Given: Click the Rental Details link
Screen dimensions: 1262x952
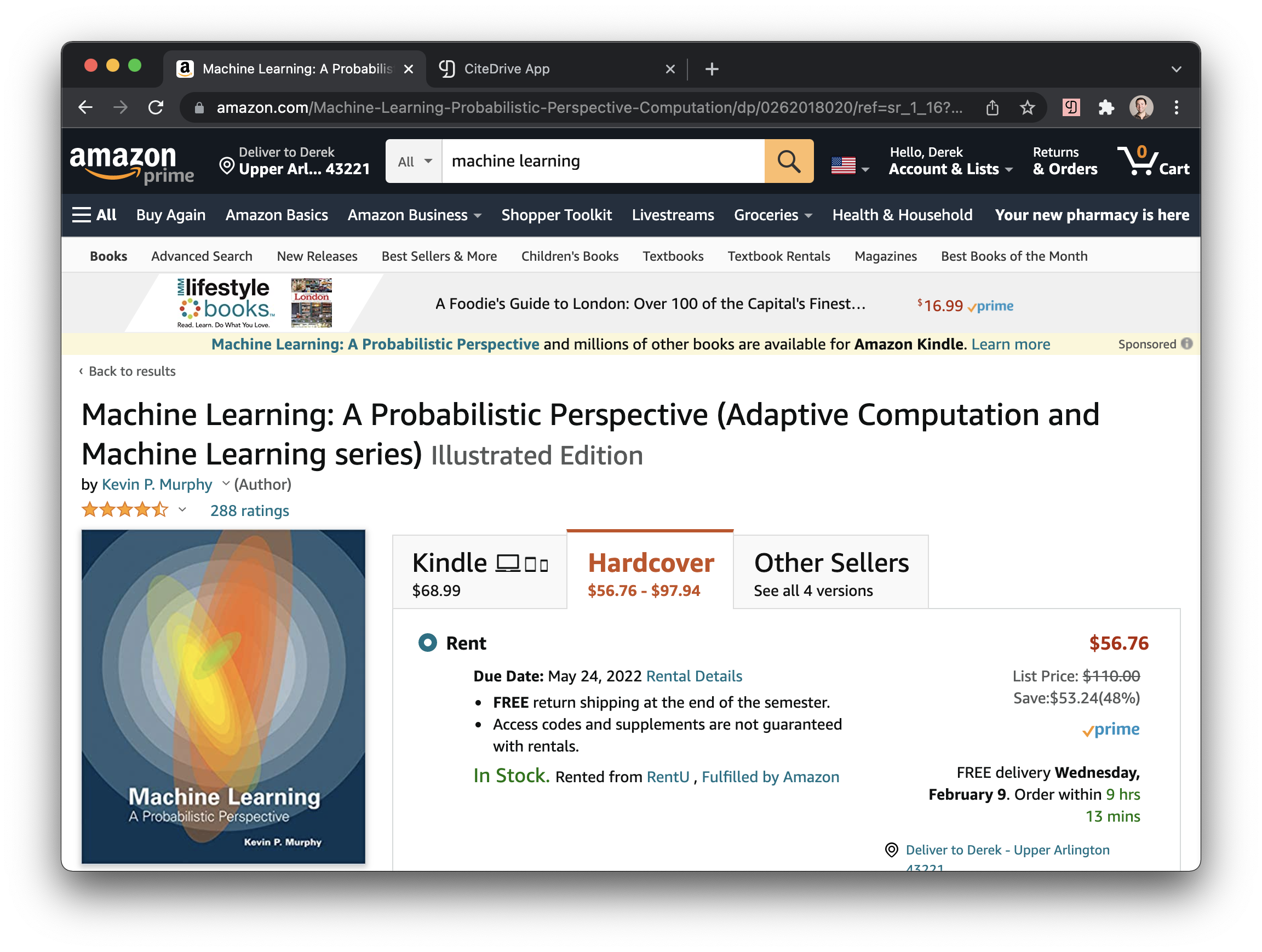Looking at the screenshot, I should (694, 676).
